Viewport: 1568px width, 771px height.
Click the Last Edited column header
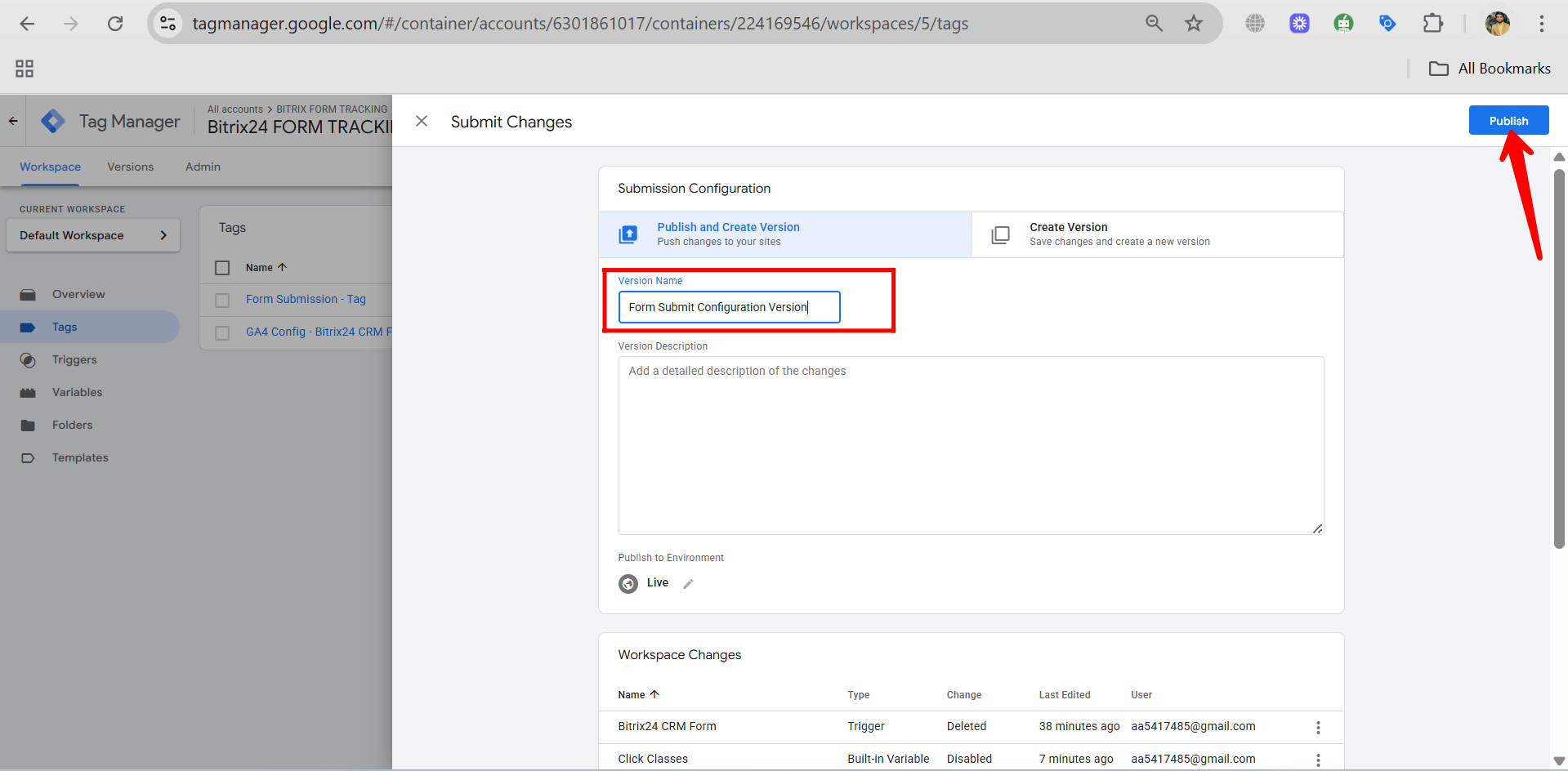click(1065, 695)
